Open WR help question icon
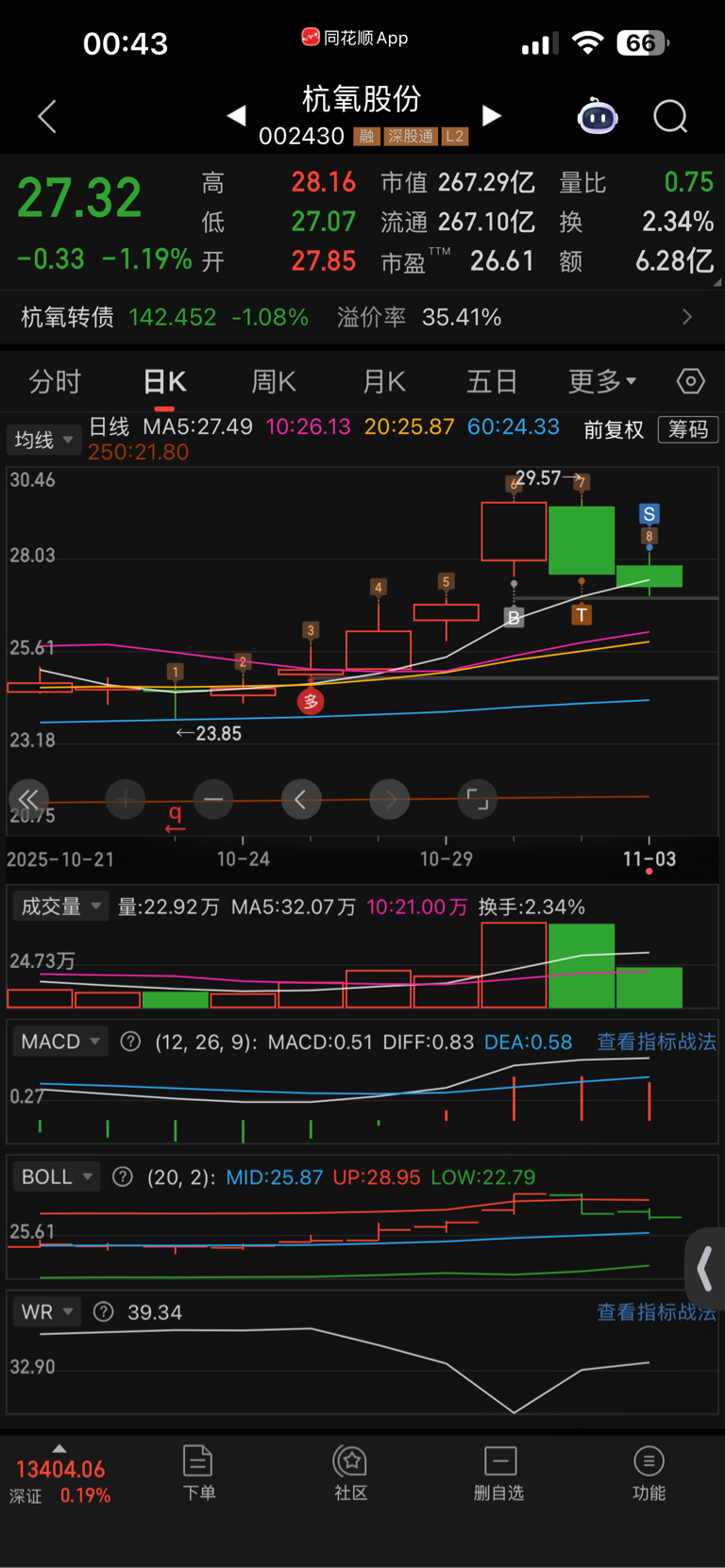The image size is (725, 1568). point(104,1311)
